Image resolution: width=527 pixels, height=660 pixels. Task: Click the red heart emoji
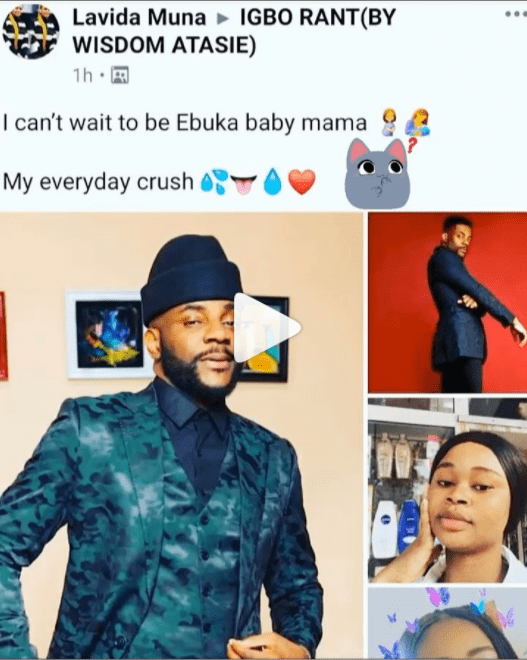pos(302,182)
